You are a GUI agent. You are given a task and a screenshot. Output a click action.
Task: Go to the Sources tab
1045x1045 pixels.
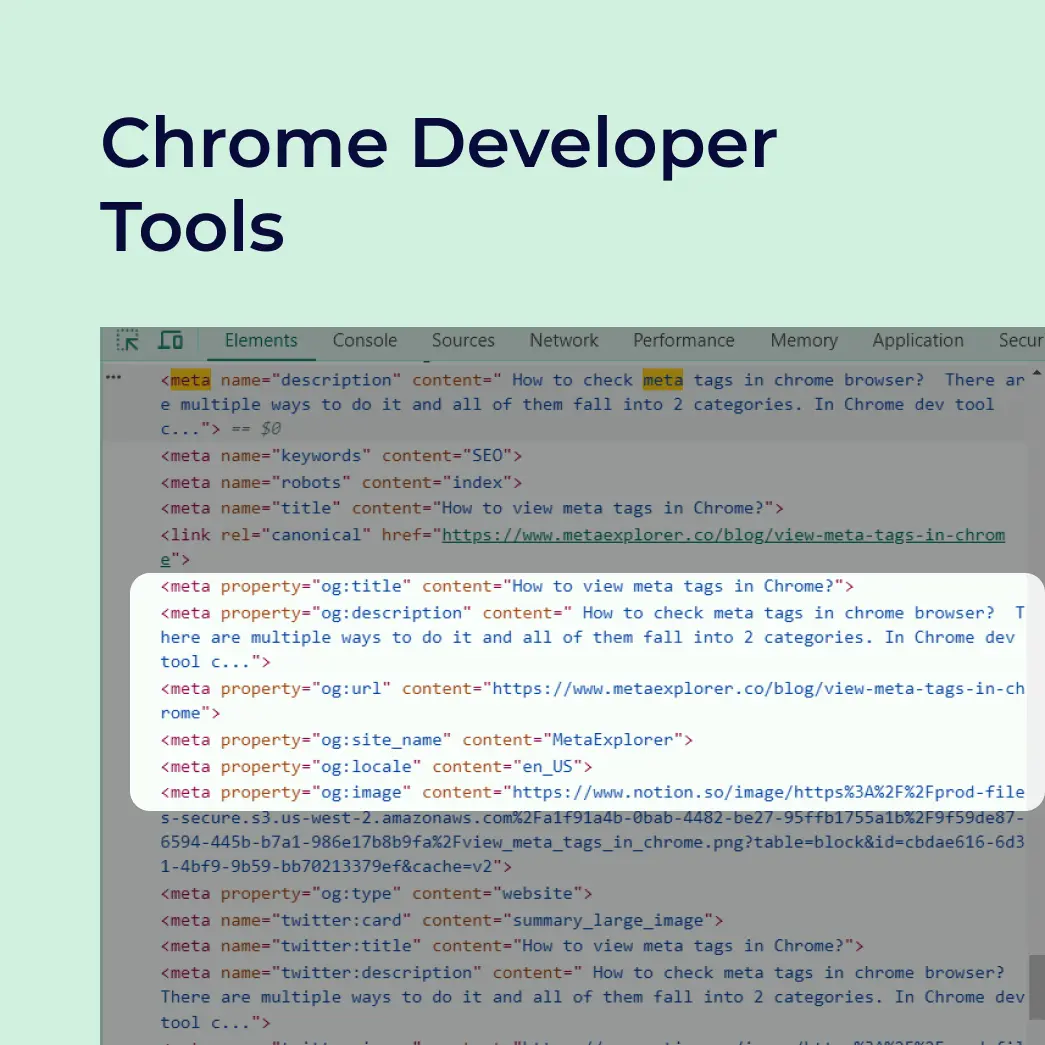(x=463, y=340)
